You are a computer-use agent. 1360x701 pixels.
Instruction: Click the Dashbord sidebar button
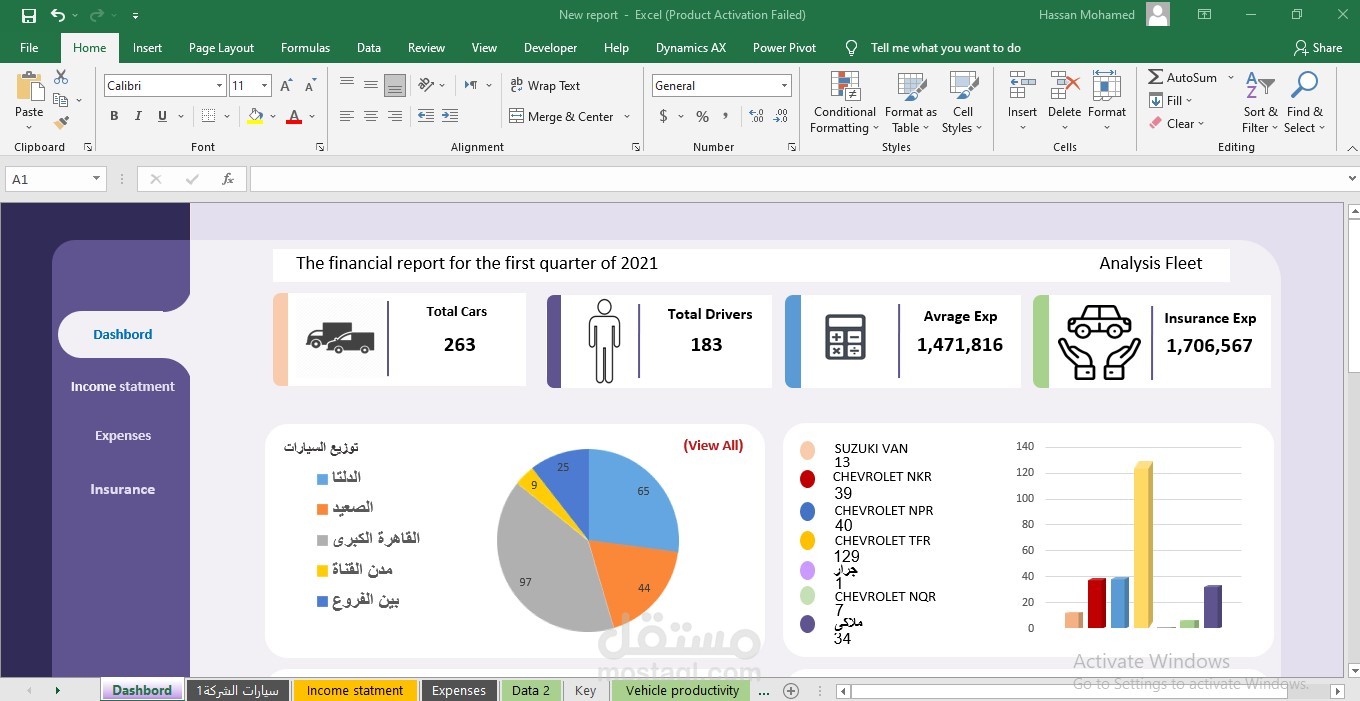pyautogui.click(x=123, y=334)
